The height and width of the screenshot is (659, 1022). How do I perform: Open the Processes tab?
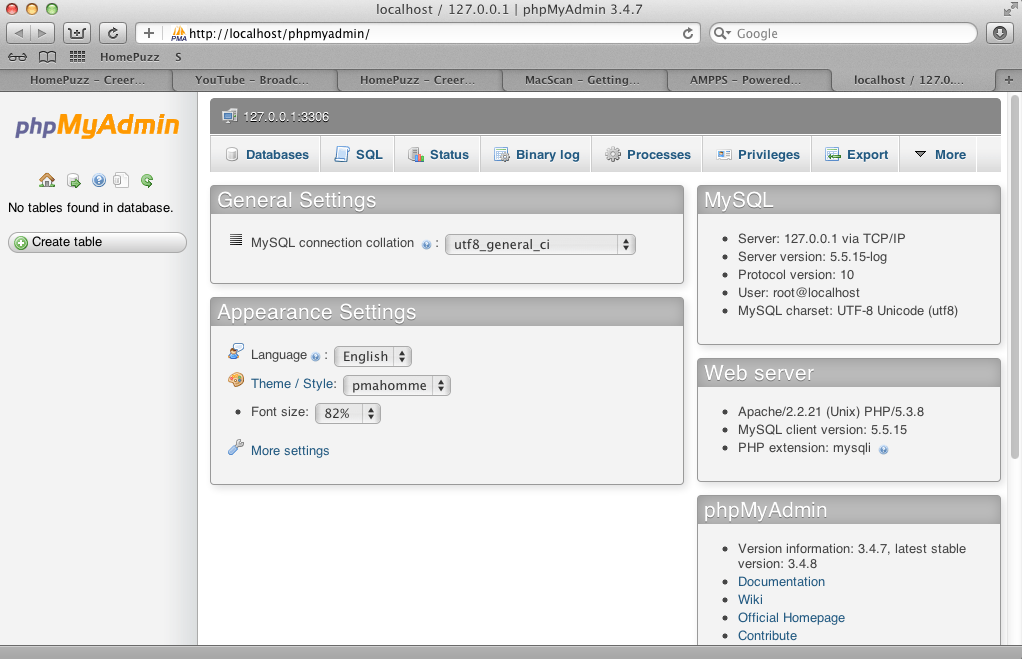point(647,154)
